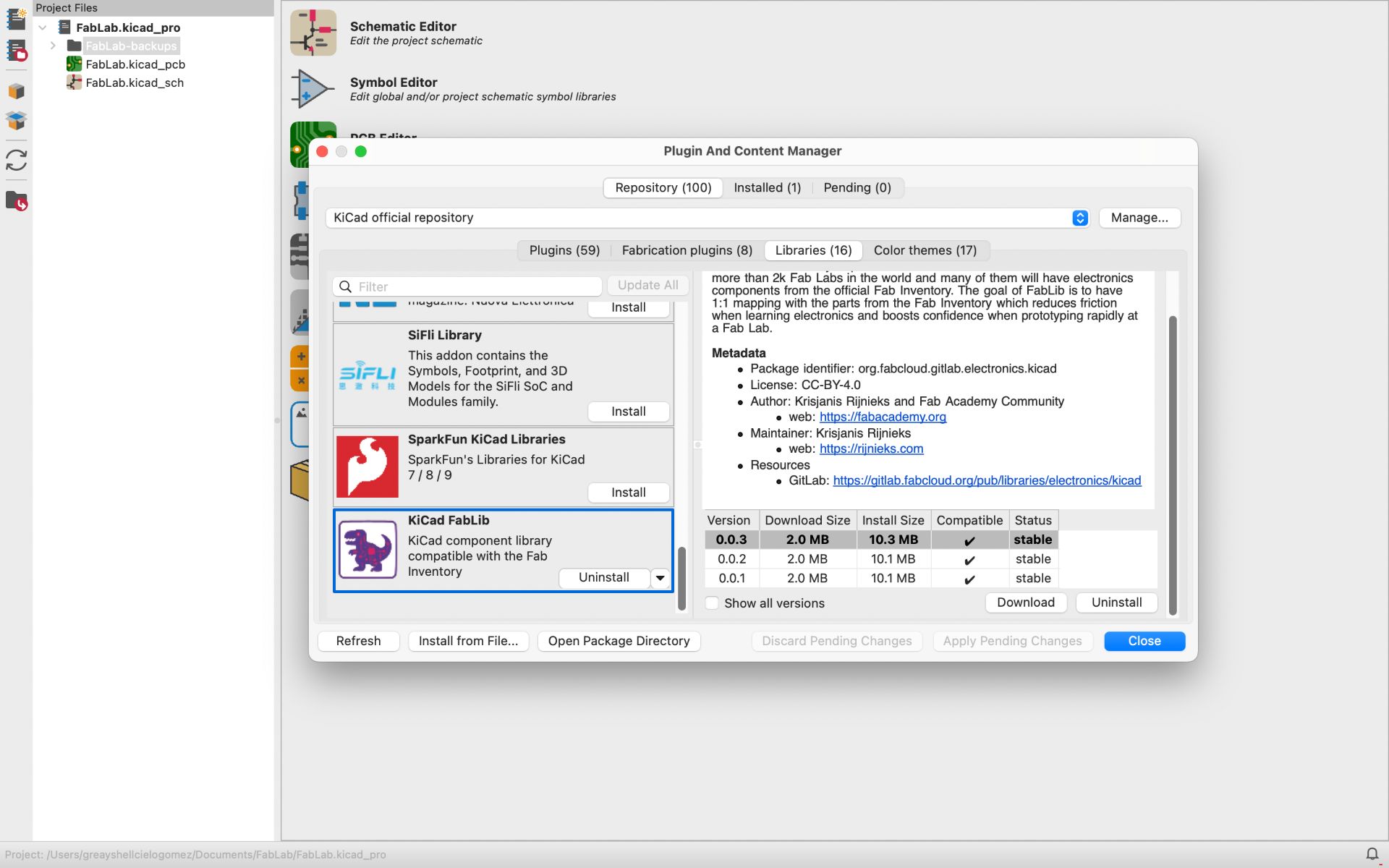Open the Schematic Editor launcher icon

[313, 33]
